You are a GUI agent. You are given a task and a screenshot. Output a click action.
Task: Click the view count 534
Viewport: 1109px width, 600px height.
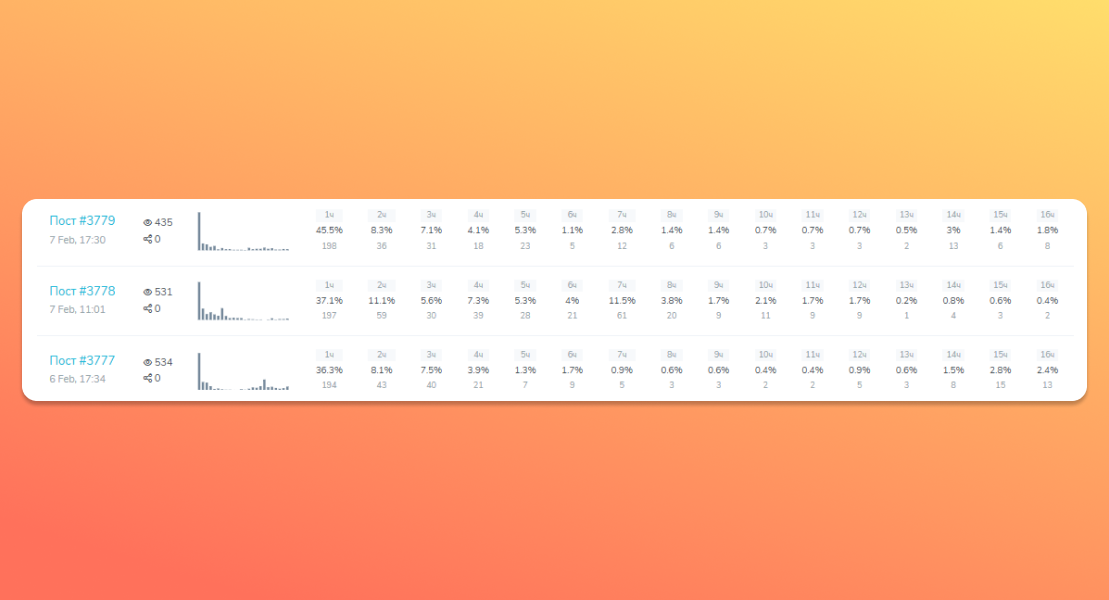tap(163, 362)
